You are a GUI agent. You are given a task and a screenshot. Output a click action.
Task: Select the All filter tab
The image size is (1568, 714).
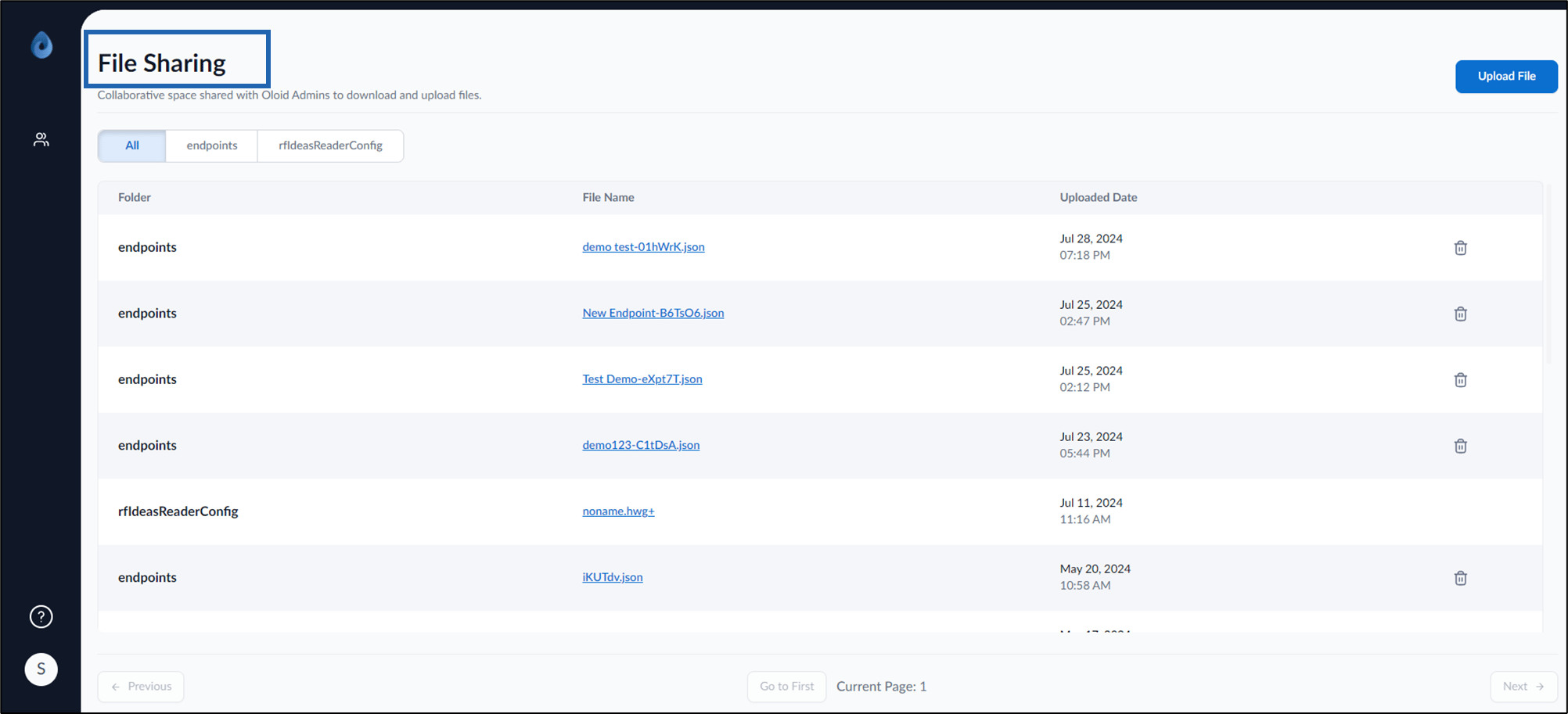(x=132, y=145)
